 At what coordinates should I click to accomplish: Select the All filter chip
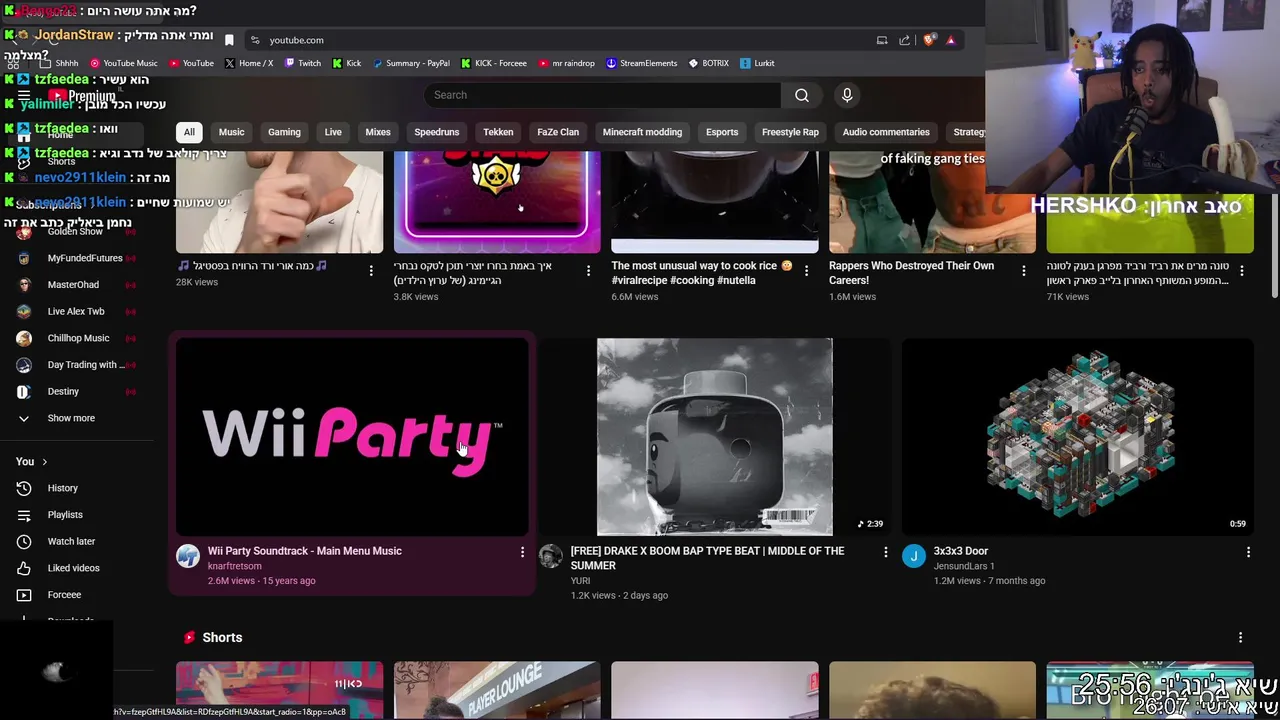coord(189,132)
